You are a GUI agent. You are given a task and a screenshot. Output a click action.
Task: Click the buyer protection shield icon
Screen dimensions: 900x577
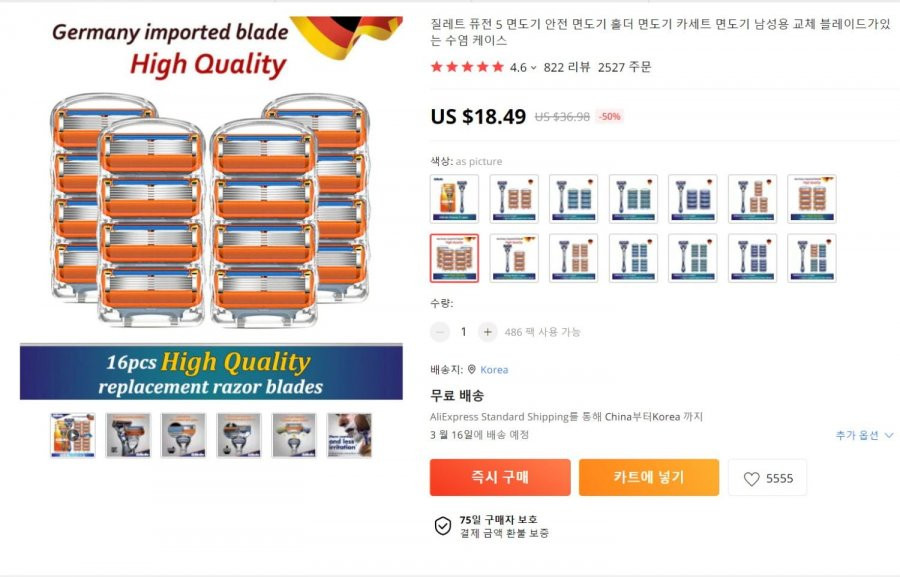[443, 525]
